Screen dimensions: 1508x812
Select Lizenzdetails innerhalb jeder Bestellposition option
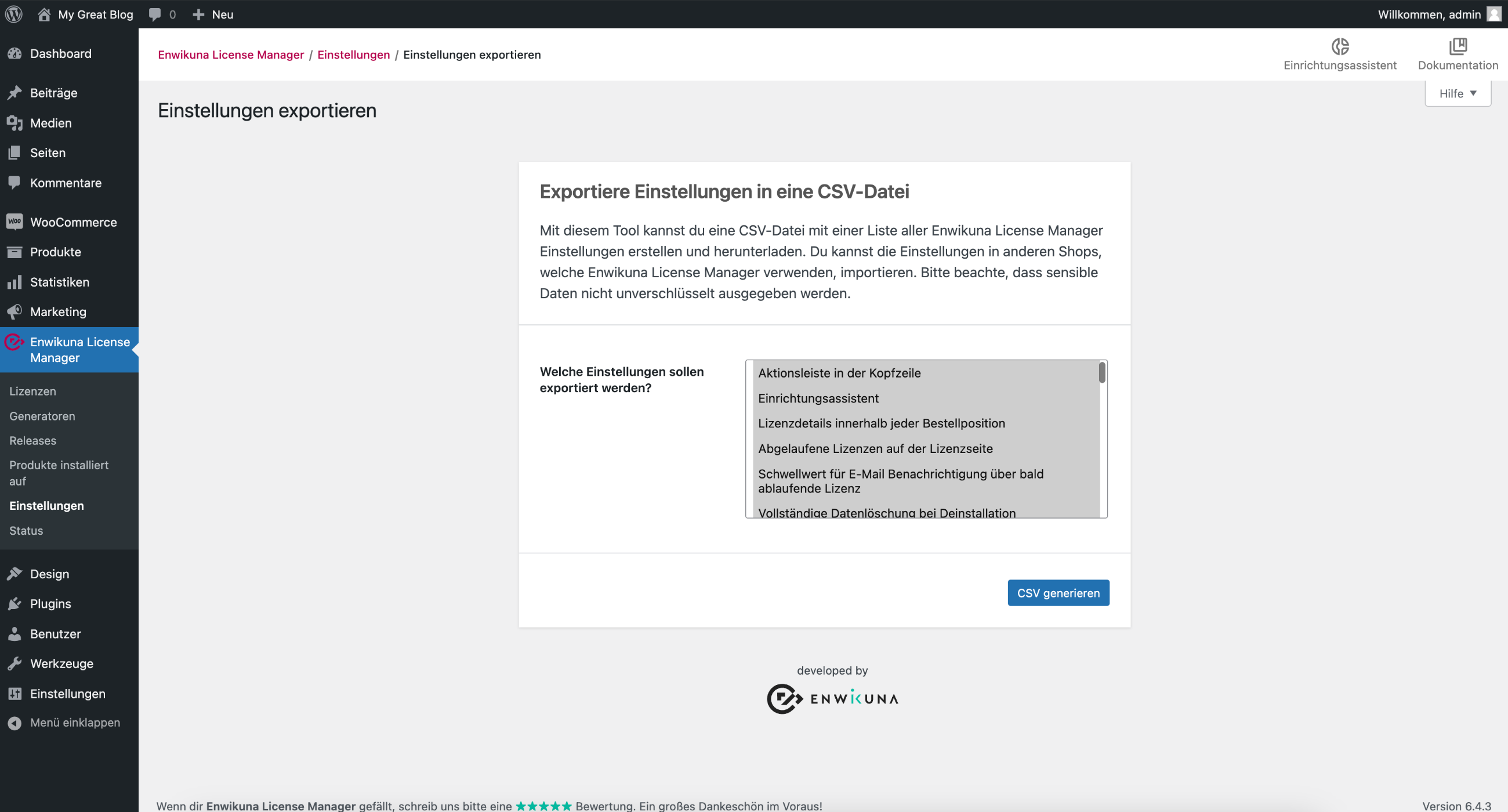pyautogui.click(x=881, y=423)
